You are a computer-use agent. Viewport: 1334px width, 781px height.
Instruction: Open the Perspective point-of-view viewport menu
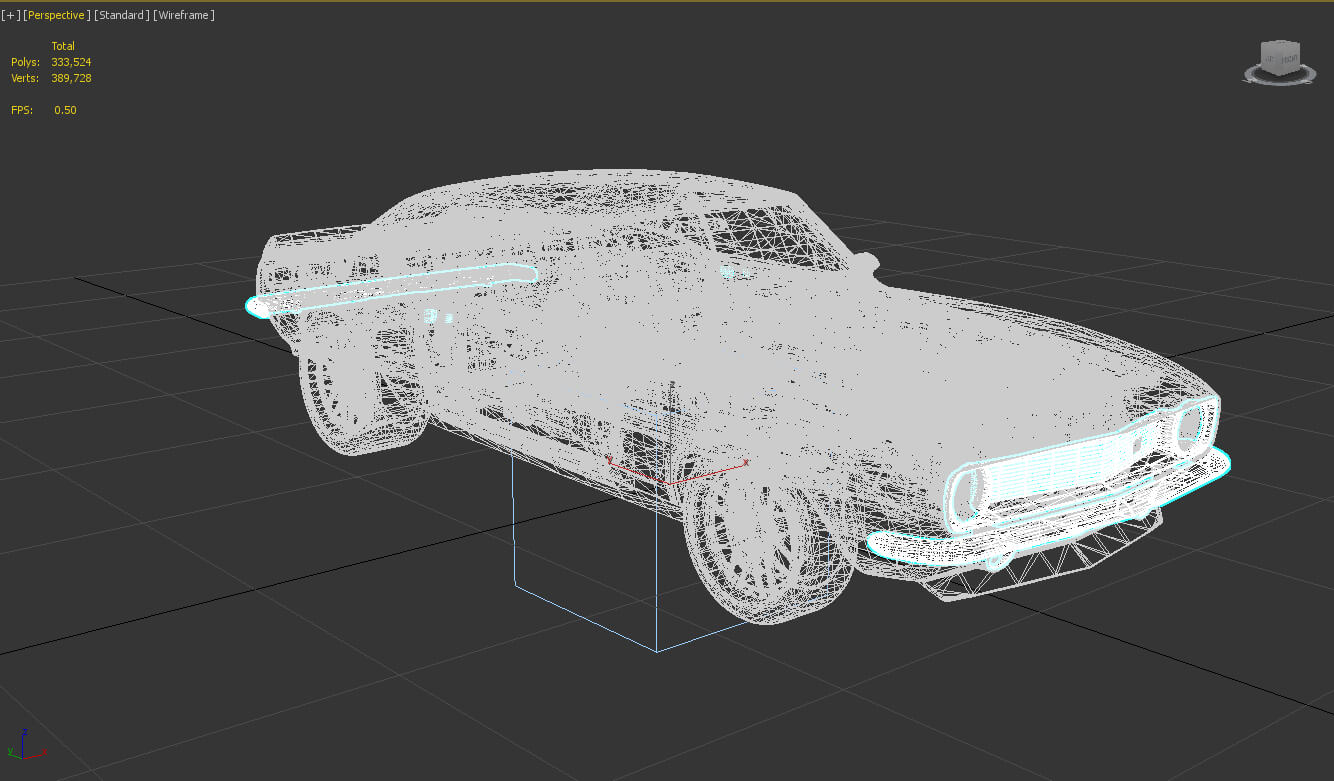(x=56, y=15)
